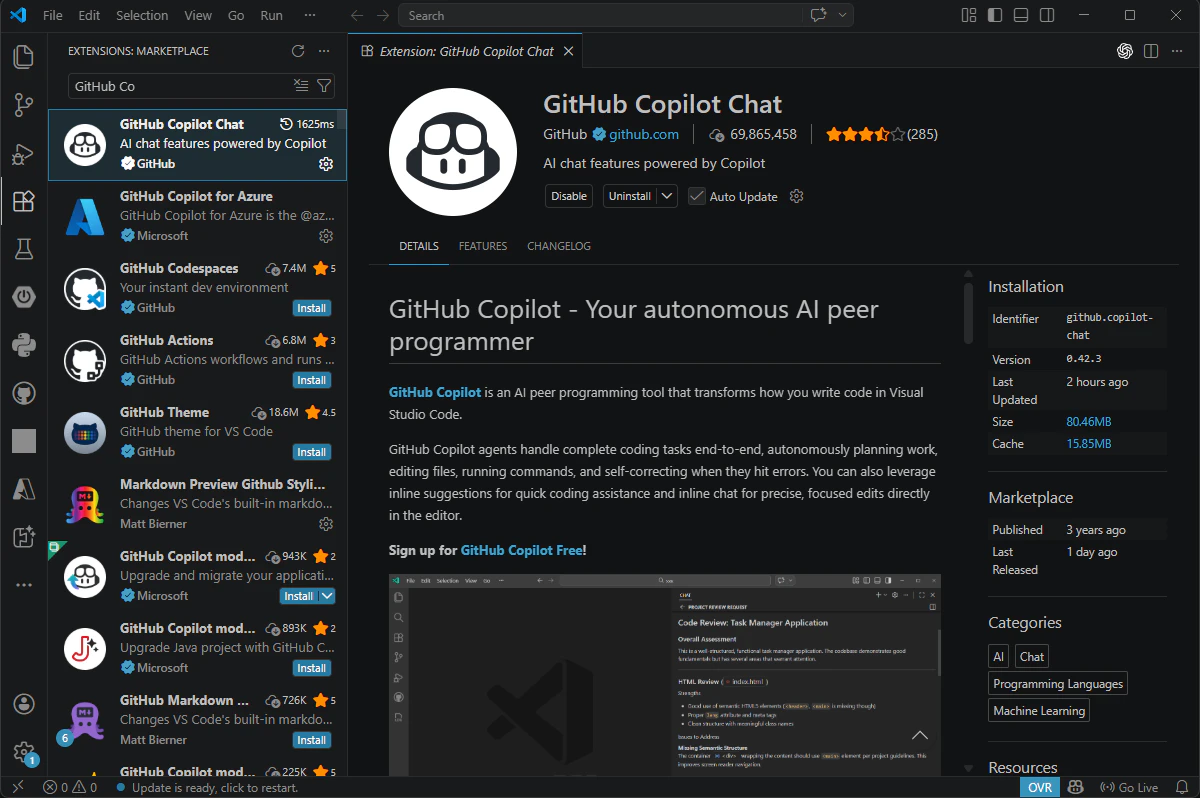Open the View menu

point(198,15)
